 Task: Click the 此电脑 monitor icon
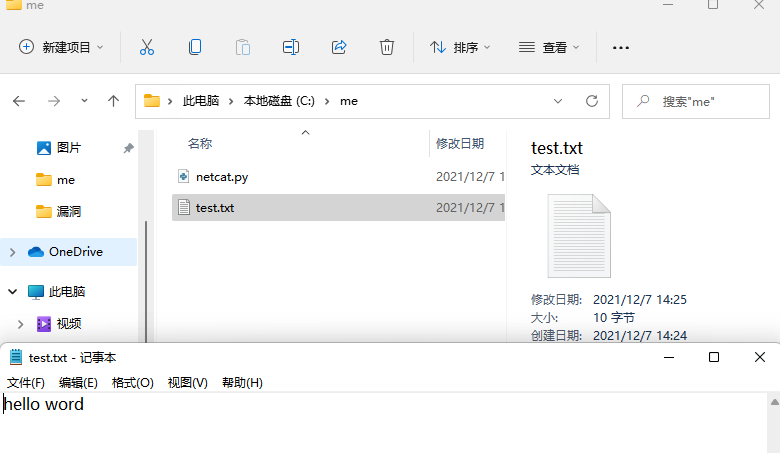click(x=36, y=292)
